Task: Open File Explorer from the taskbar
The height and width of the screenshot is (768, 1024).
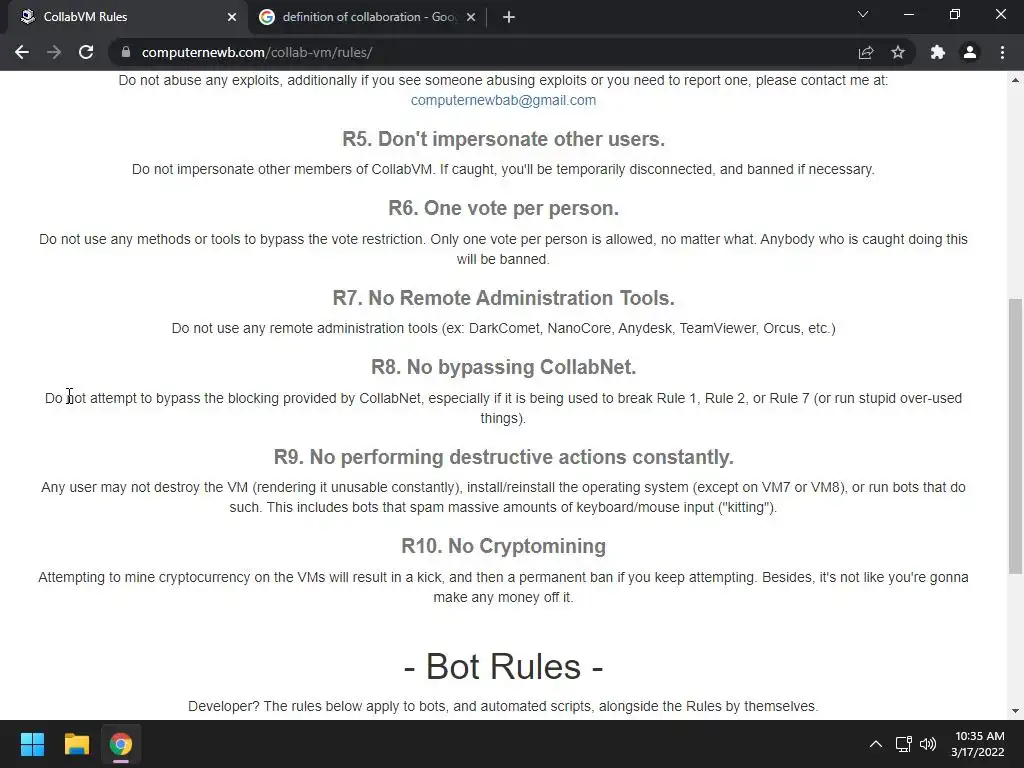Action: (76, 744)
